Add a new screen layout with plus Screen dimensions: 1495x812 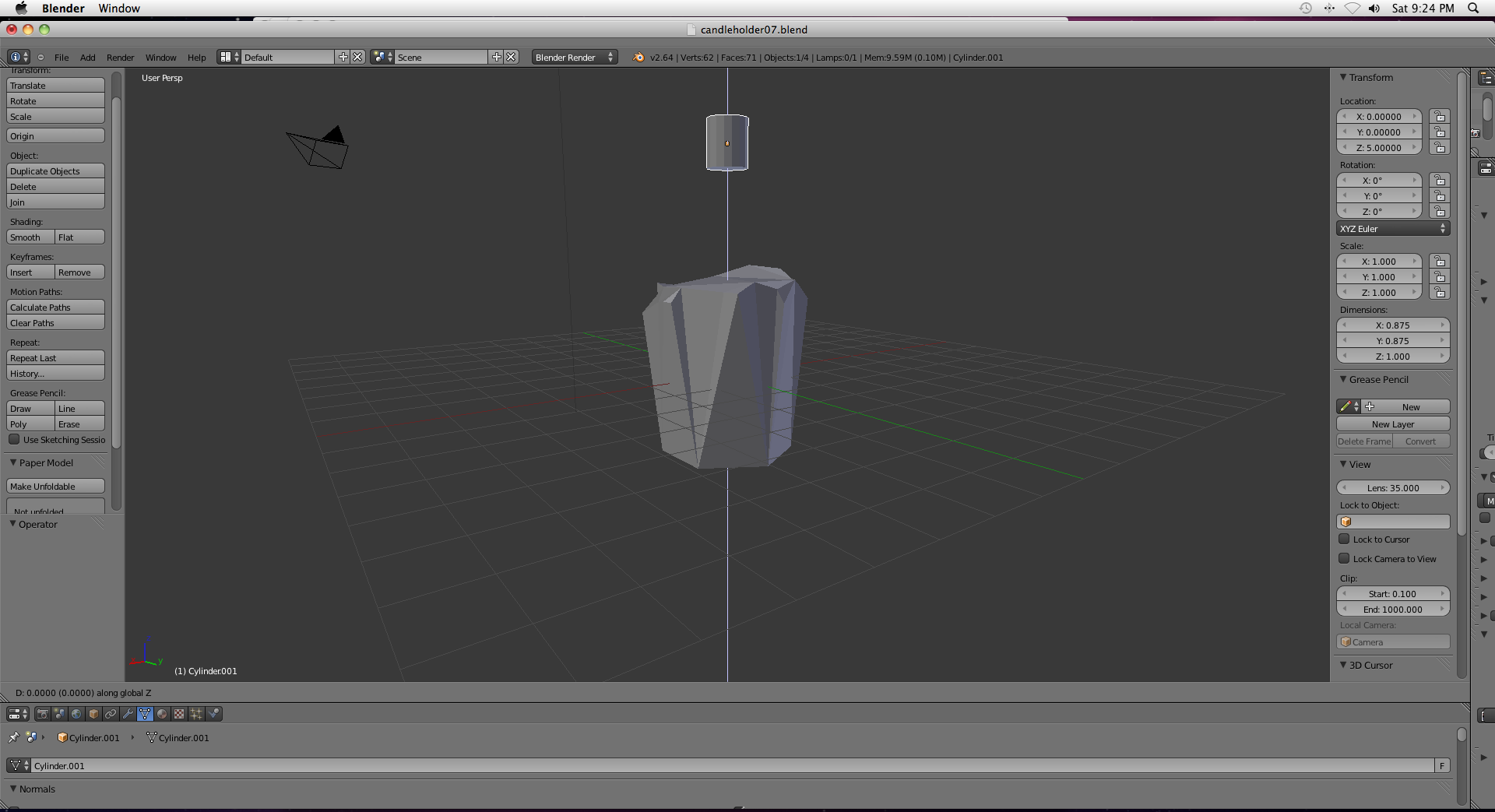343,57
